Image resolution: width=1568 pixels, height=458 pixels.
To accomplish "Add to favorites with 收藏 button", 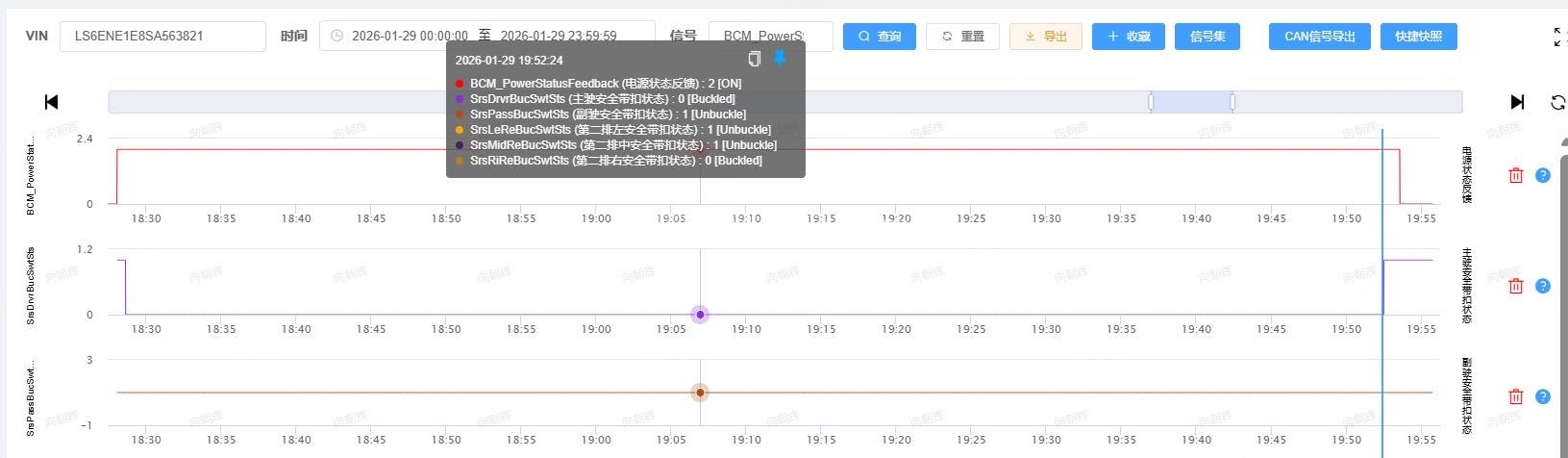I will click(1128, 37).
